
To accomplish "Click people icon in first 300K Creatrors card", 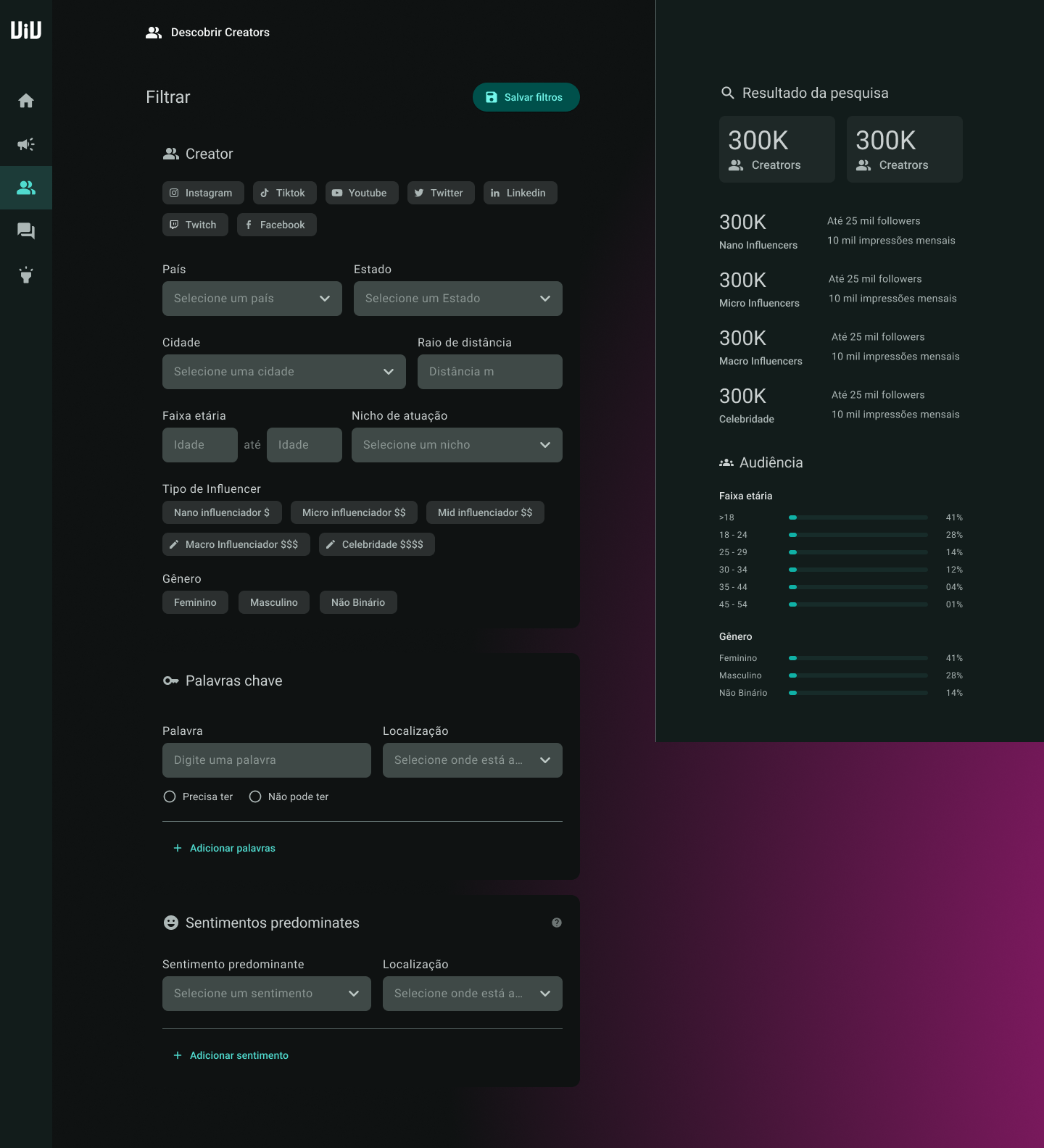I will 736,165.
